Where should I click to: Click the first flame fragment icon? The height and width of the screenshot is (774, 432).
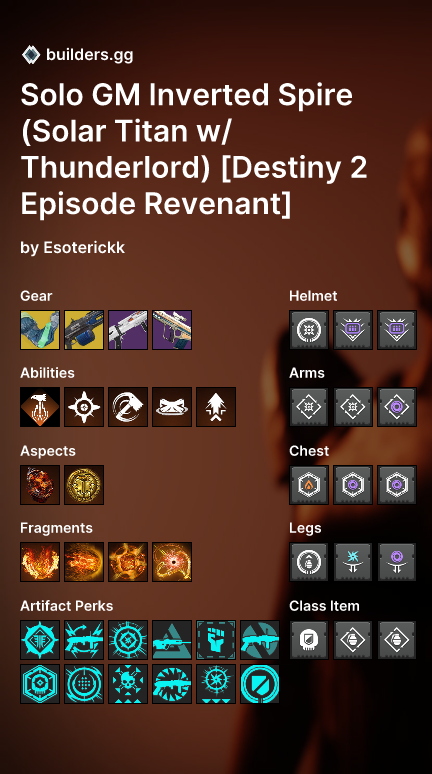click(40, 562)
